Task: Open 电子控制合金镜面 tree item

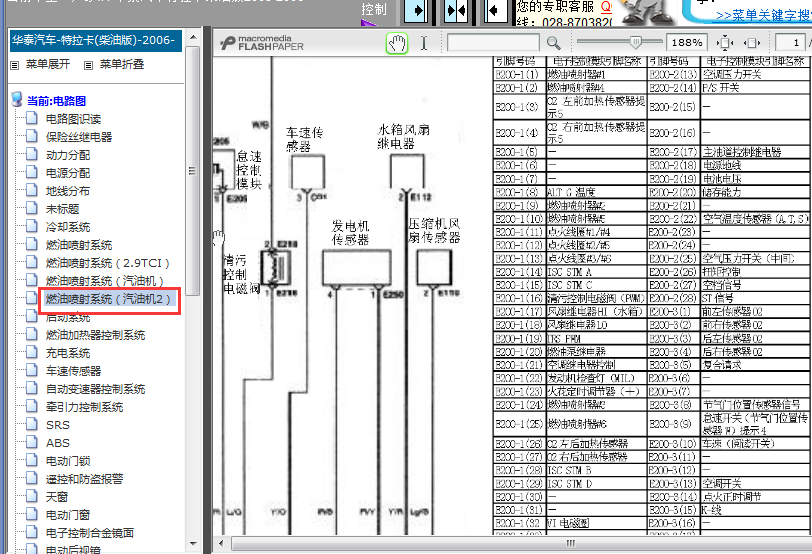Action: [x=90, y=533]
